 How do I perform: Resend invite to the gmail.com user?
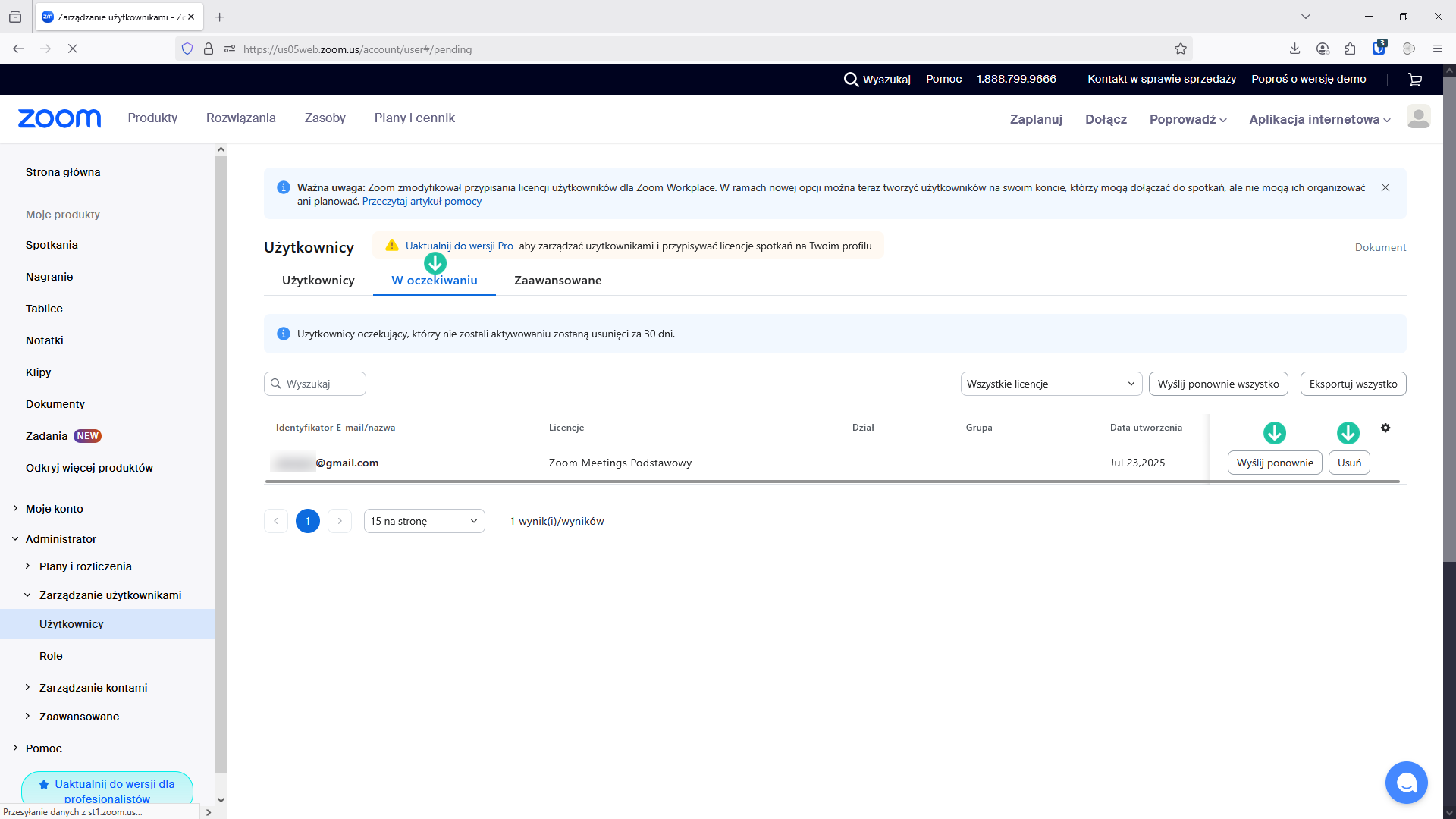click(1275, 463)
